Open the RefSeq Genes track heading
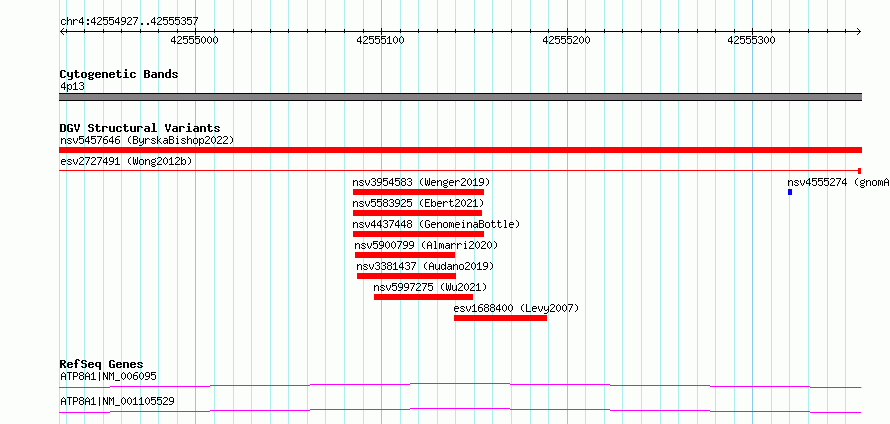The width and height of the screenshot is (890, 424). click(102, 364)
